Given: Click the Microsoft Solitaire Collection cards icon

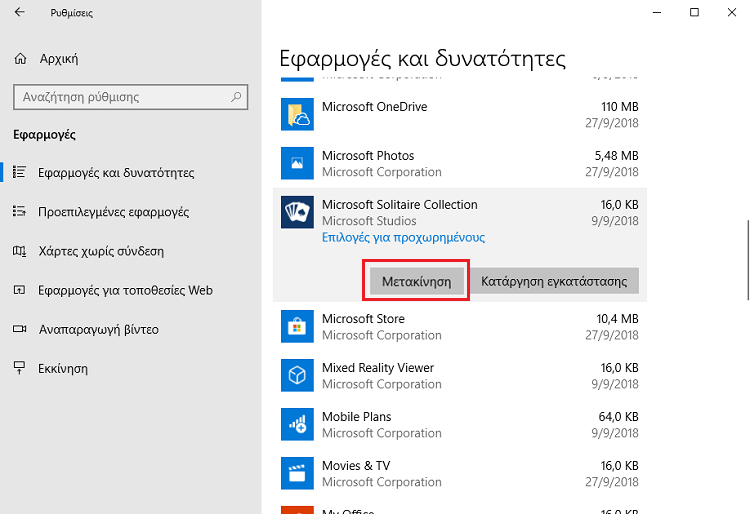Looking at the screenshot, I should coord(297,212).
